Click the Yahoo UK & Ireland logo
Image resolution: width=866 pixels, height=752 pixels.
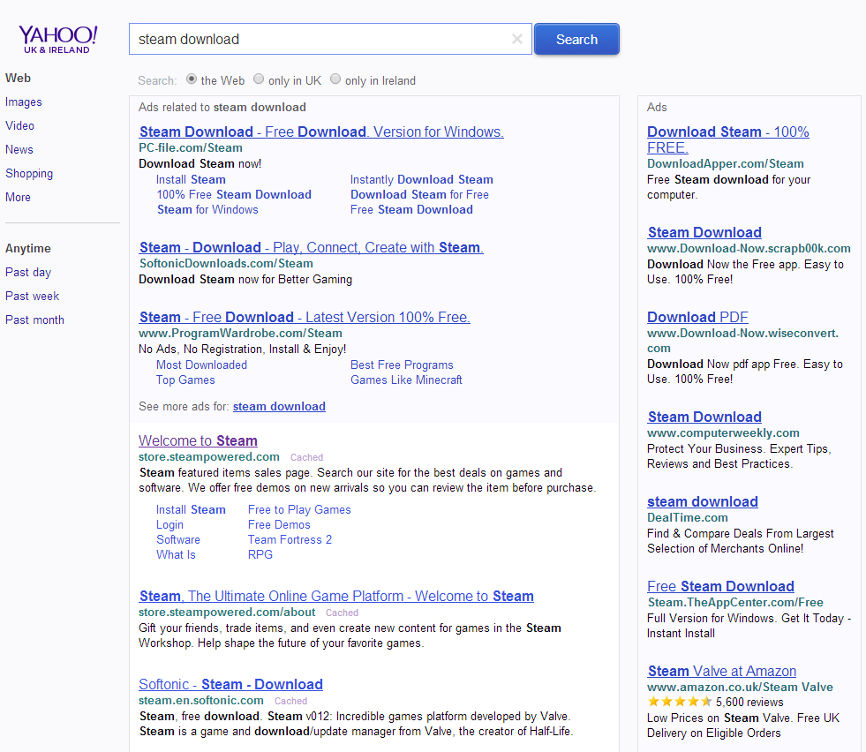57,39
